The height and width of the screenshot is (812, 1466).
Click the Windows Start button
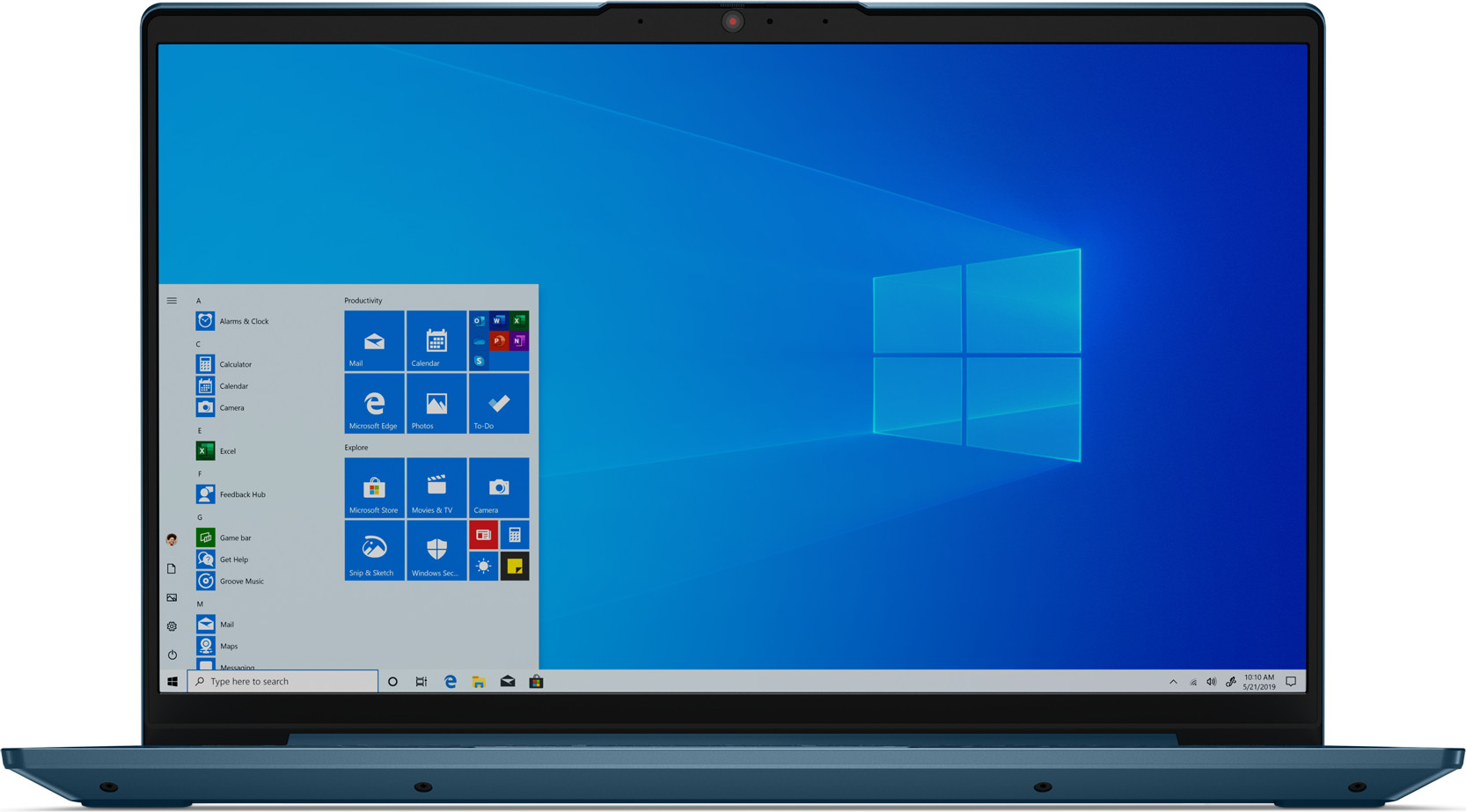[172, 682]
